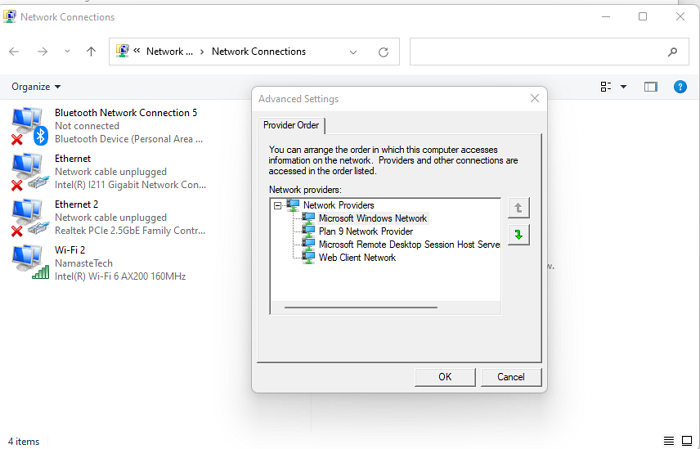
Task: Select Plan 9 Network Provider
Action: point(366,231)
